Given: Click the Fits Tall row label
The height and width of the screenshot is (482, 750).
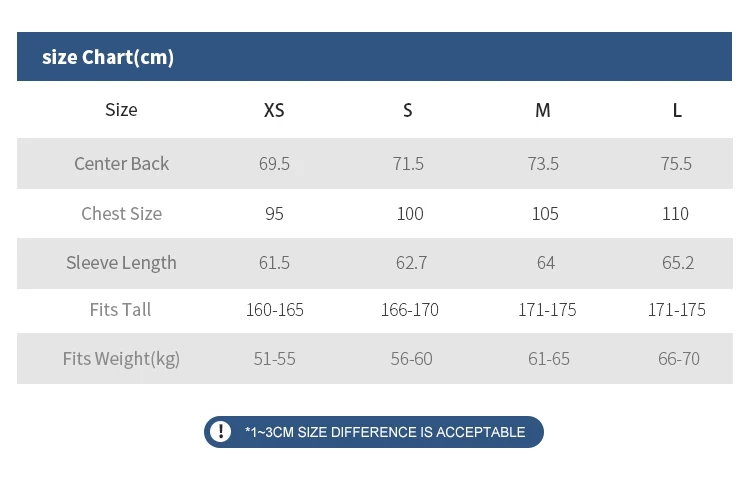Looking at the screenshot, I should [121, 309].
